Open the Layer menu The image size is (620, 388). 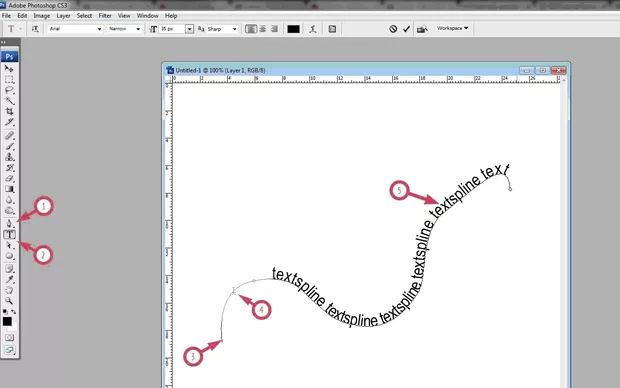(x=63, y=16)
